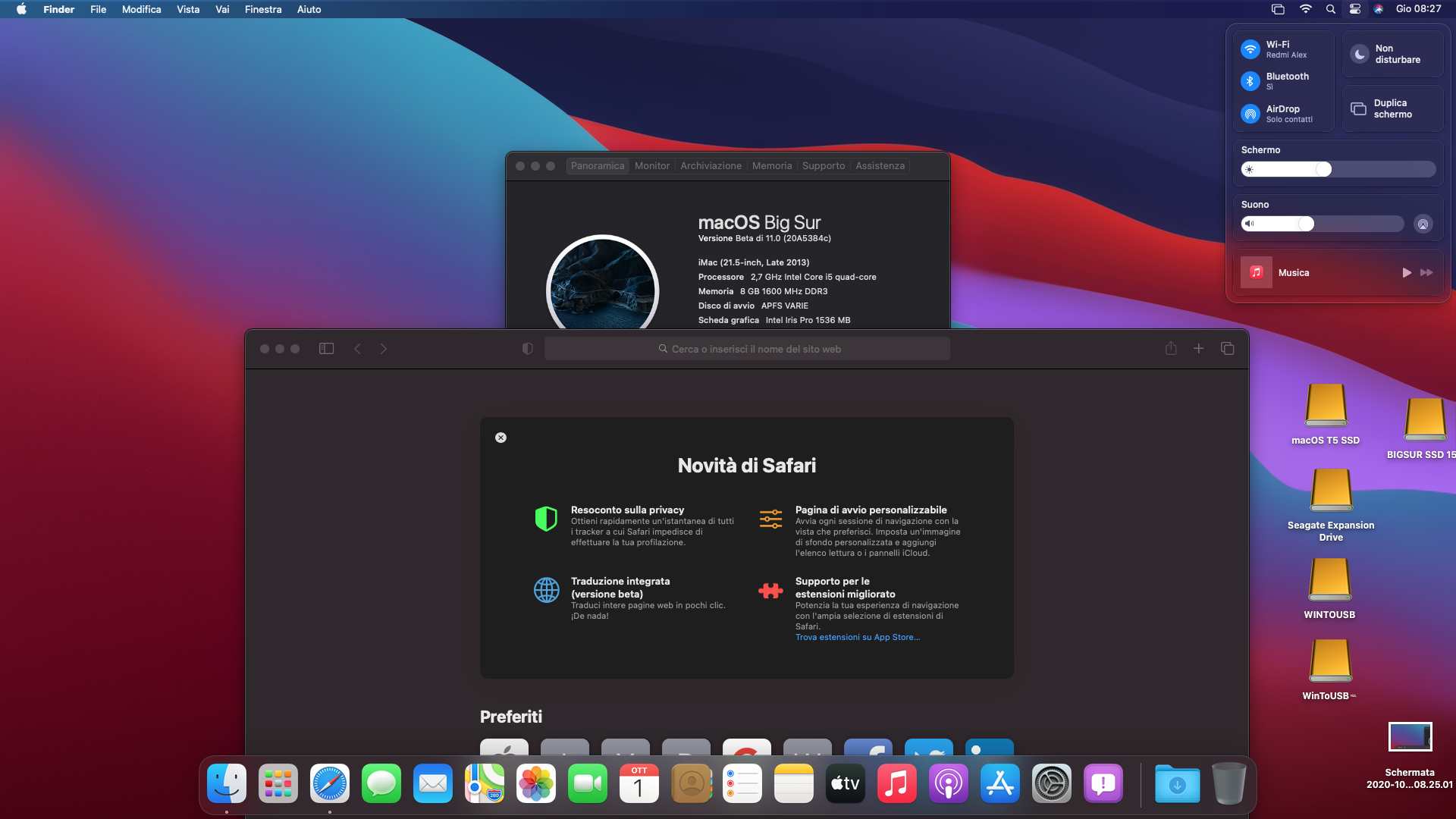
Task: Launch FaceTime from the Dock
Action: [x=588, y=783]
